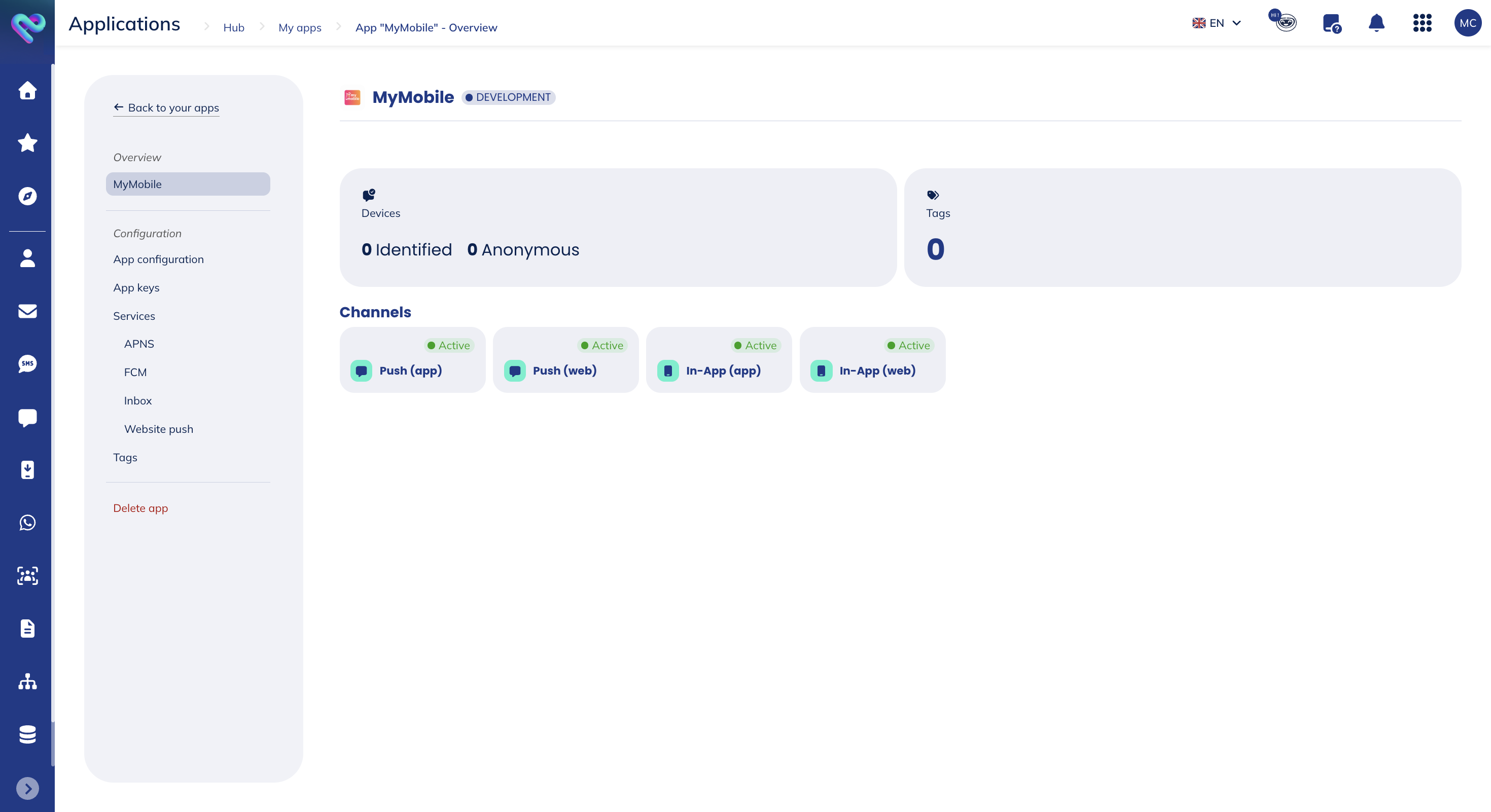The width and height of the screenshot is (1491, 812).
Task: Open the Home icon in sidebar
Action: (27, 90)
